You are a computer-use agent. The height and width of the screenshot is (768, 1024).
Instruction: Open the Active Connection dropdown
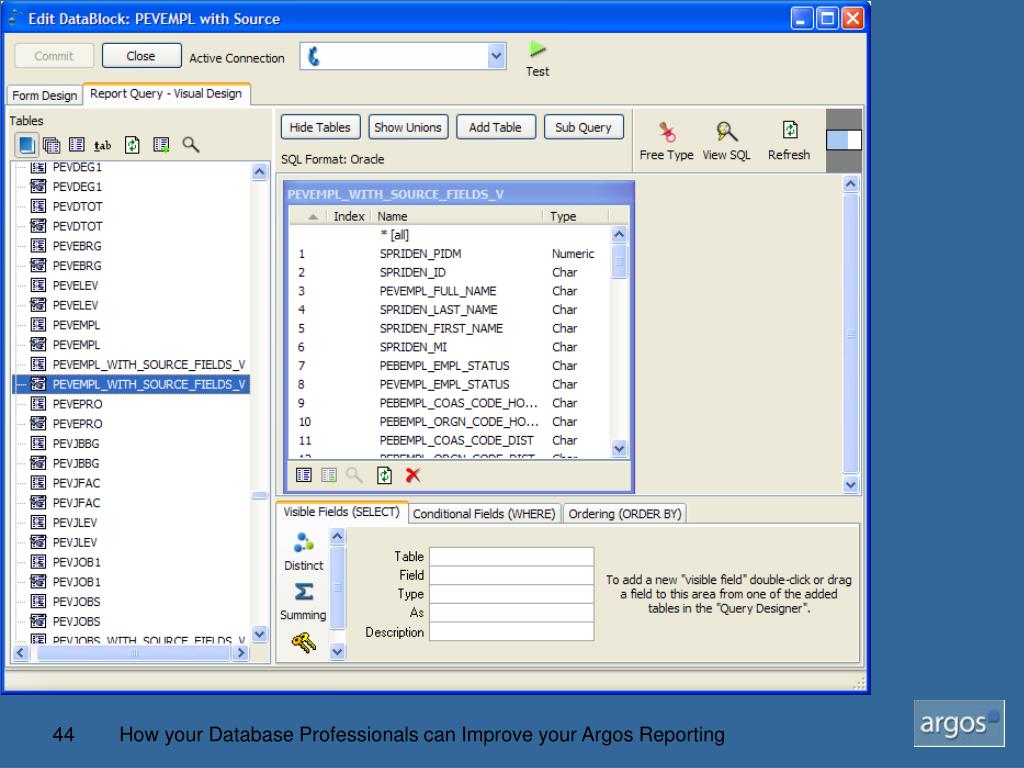click(496, 56)
